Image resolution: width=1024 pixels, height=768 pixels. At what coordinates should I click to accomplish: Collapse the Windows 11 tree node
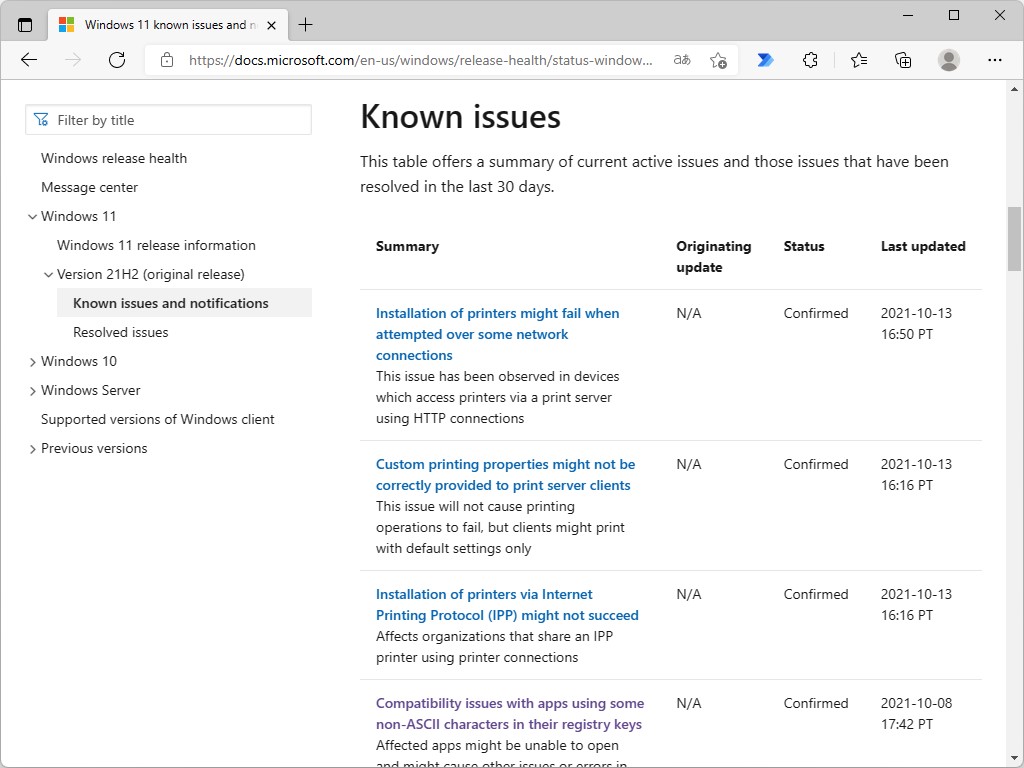[33, 217]
